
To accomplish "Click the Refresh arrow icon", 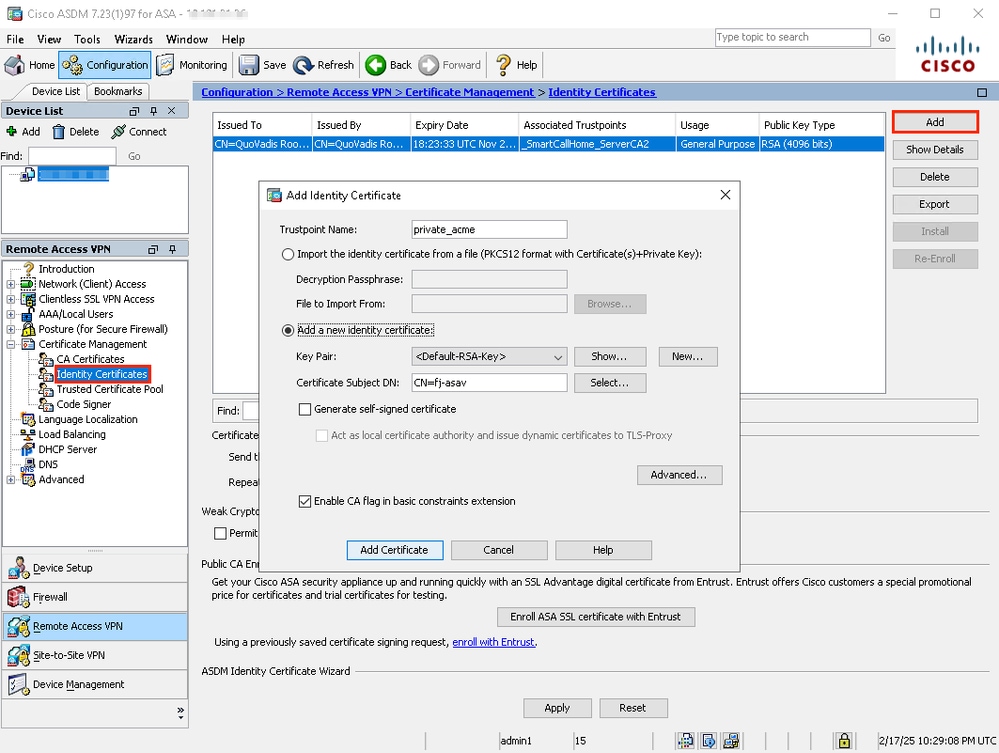I will tap(303, 65).
